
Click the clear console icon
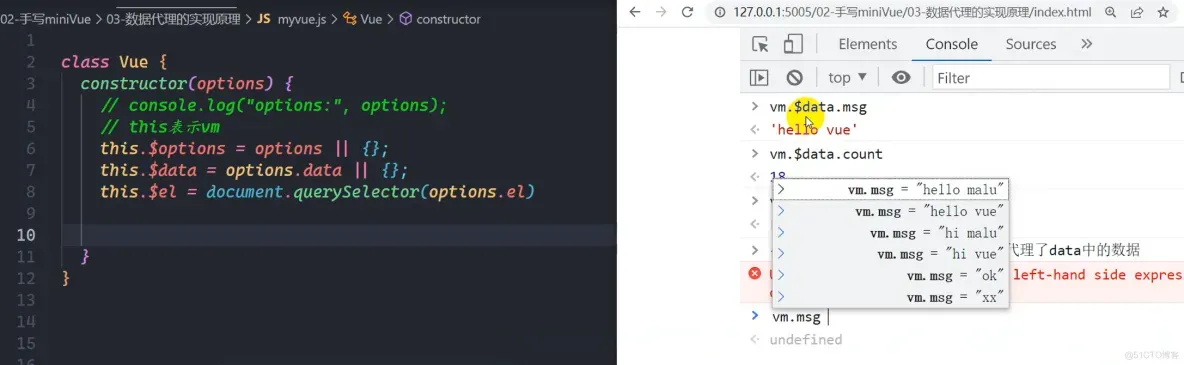click(x=794, y=77)
